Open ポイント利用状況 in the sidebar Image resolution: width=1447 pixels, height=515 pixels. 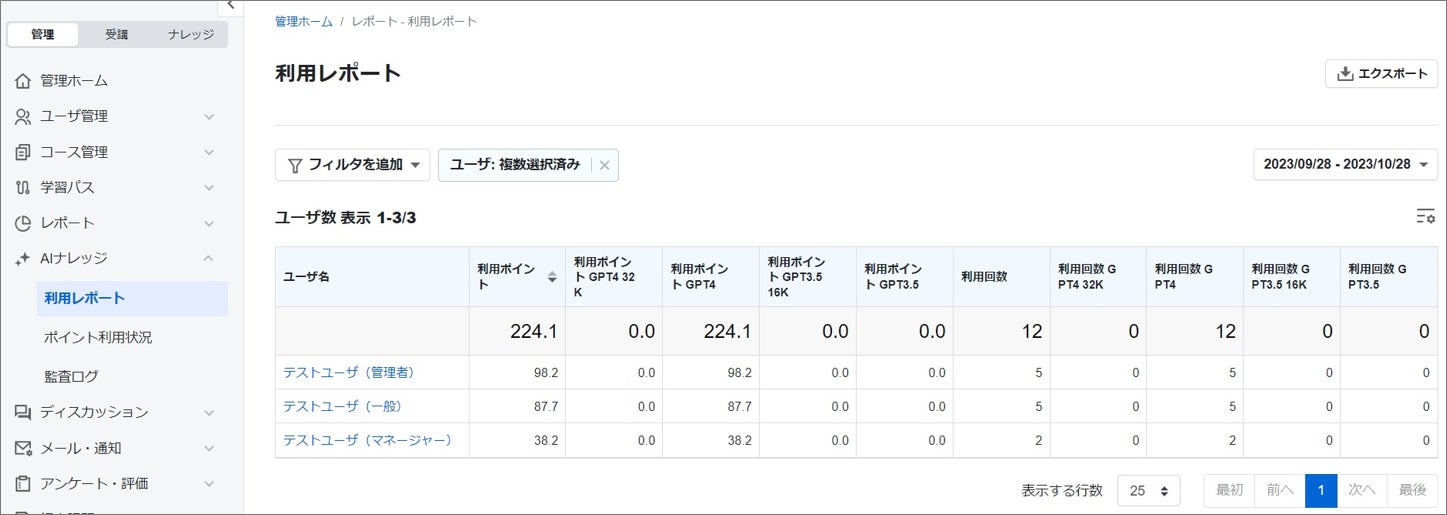coord(98,338)
